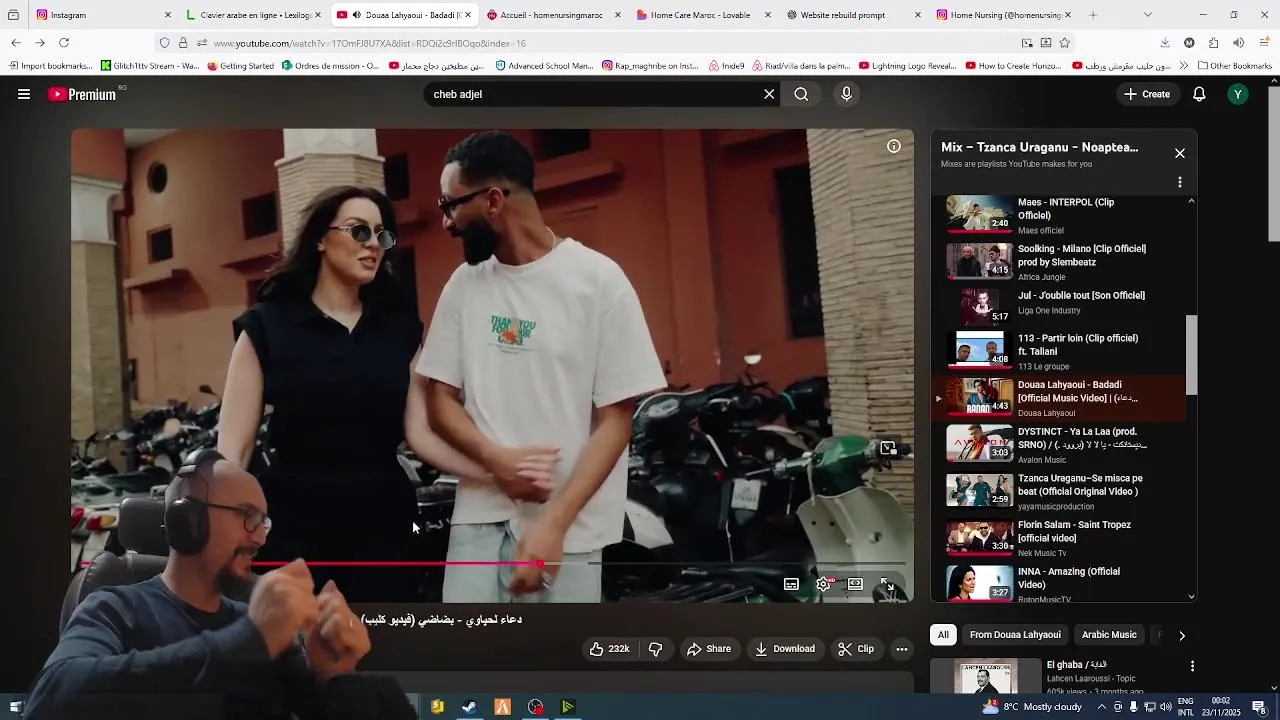Toggle subtitles in the player

click(791, 584)
